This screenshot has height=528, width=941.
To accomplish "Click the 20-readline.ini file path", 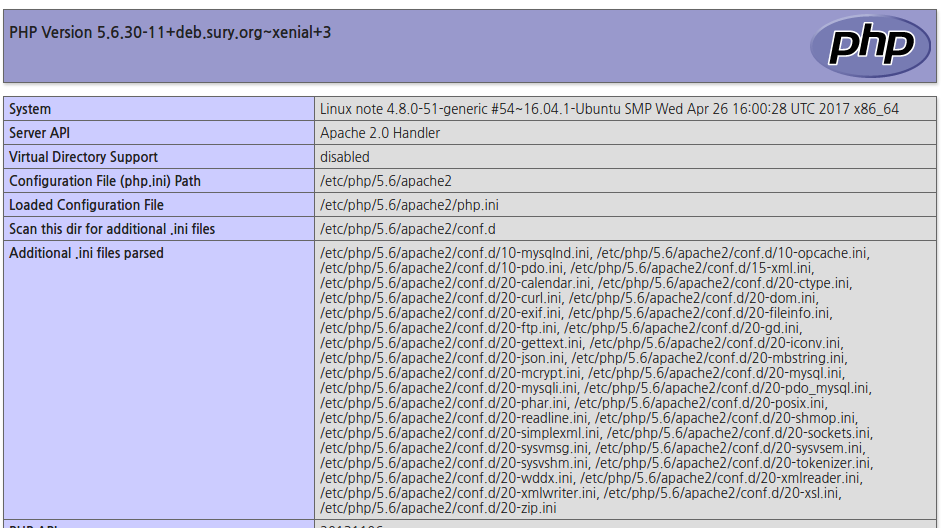I will tap(454, 418).
